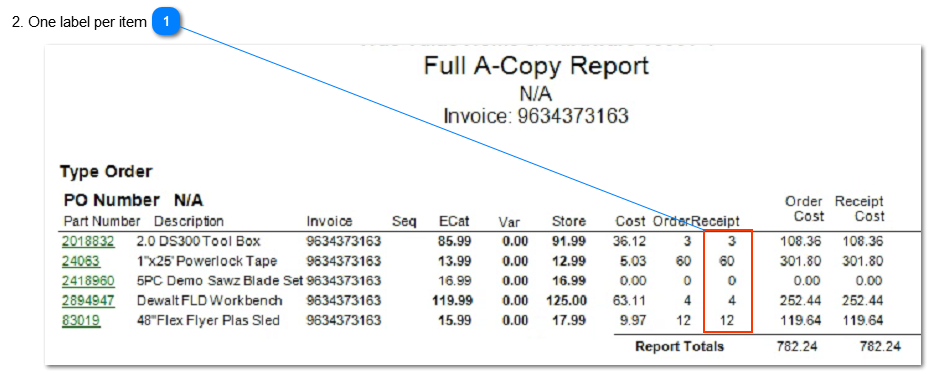Image resolution: width=930 pixels, height=374 pixels.
Task: Click receipt quantity 12 for Flex Flyer Sled
Action: click(x=728, y=321)
